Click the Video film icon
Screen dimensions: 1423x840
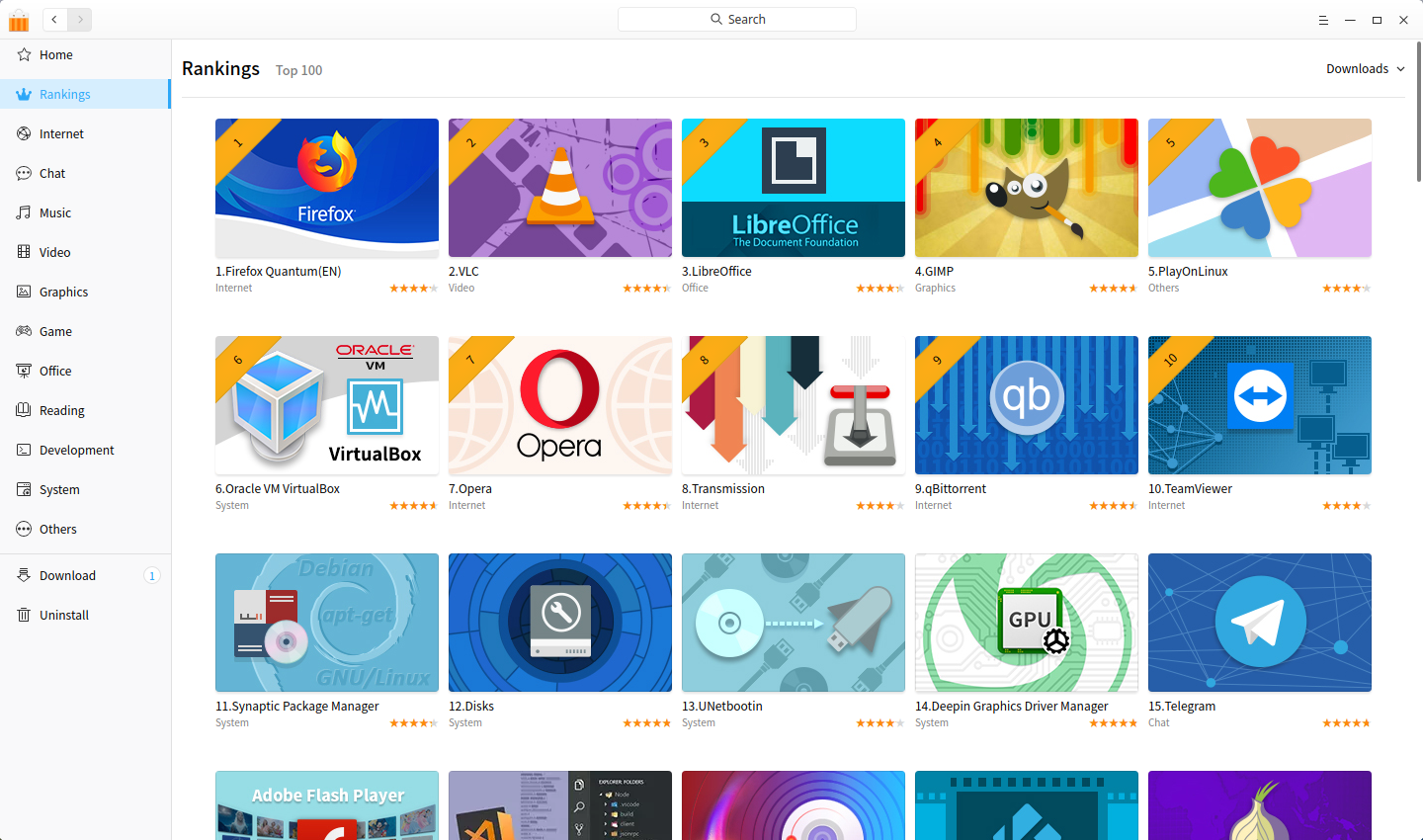[x=24, y=252]
